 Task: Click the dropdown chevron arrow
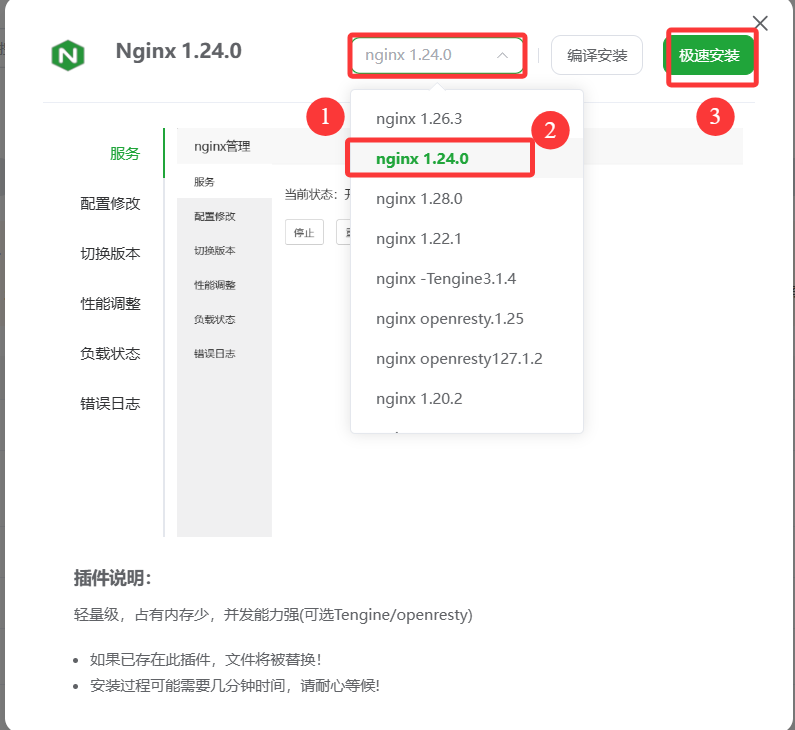[x=502, y=55]
